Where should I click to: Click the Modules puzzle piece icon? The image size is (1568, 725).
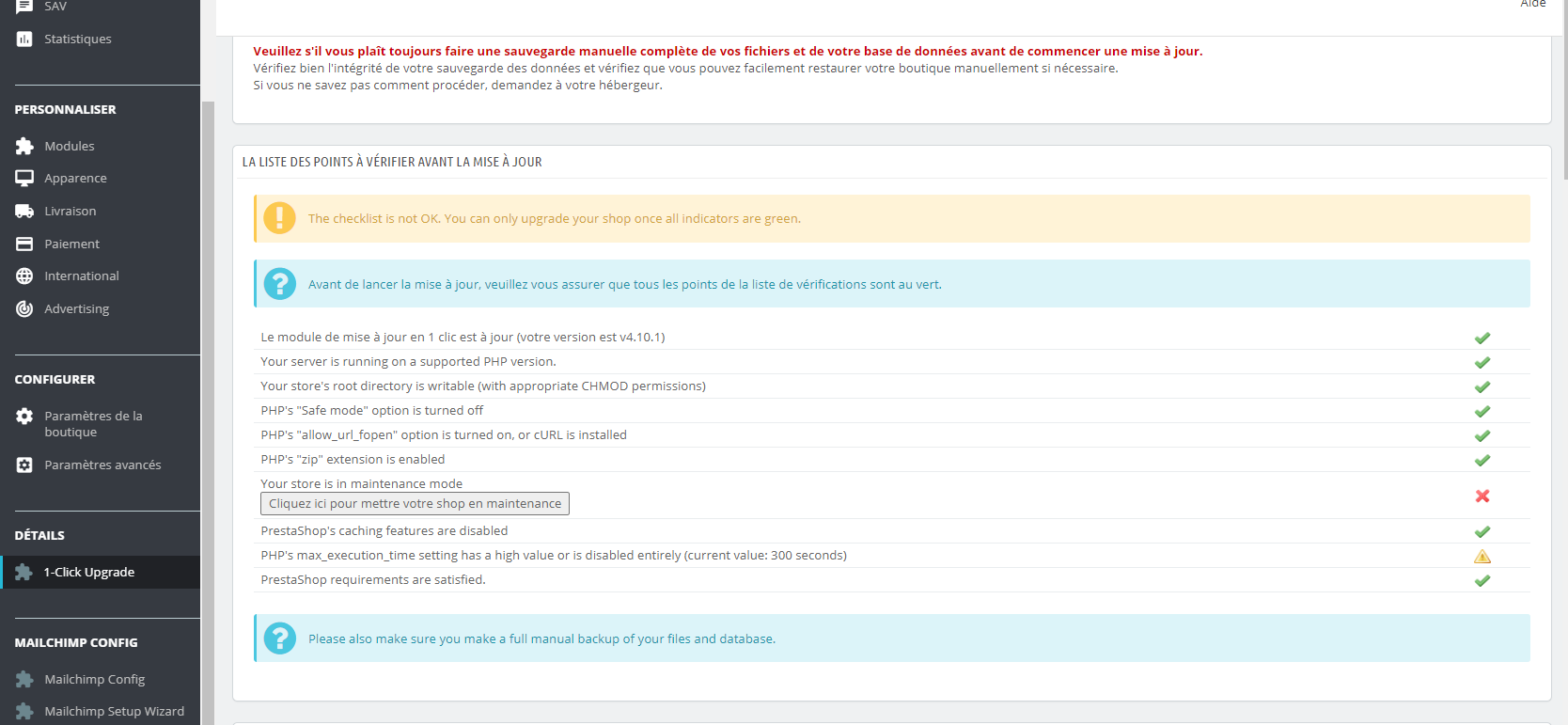pos(24,146)
